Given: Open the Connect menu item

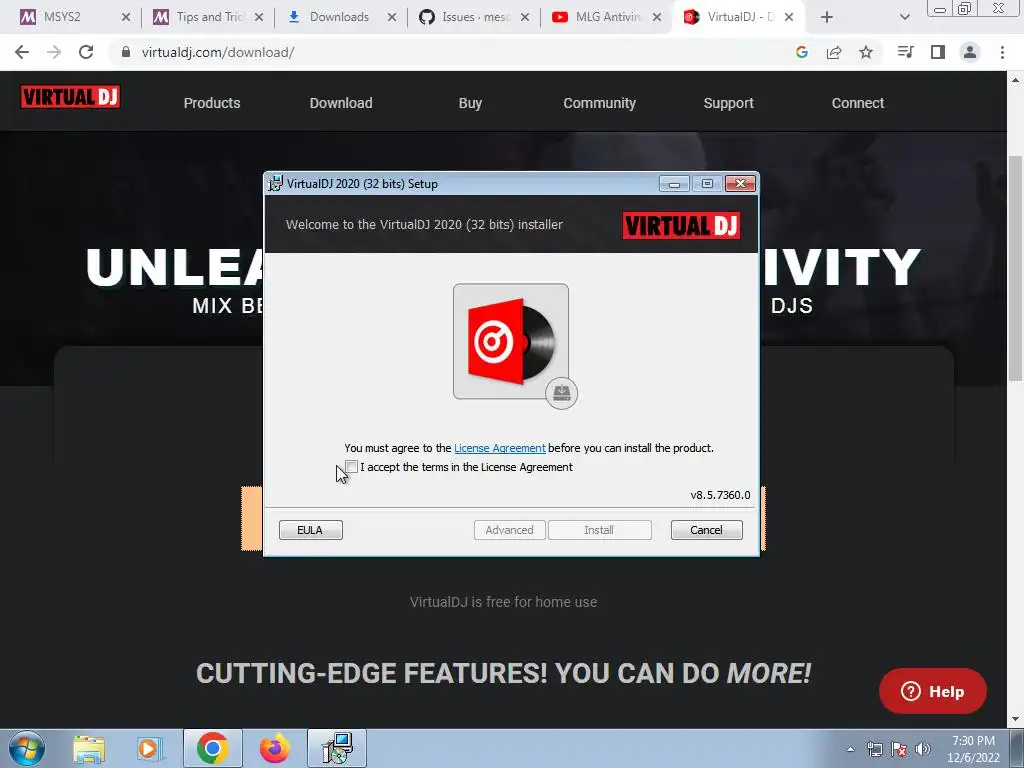Looking at the screenshot, I should coord(857,103).
